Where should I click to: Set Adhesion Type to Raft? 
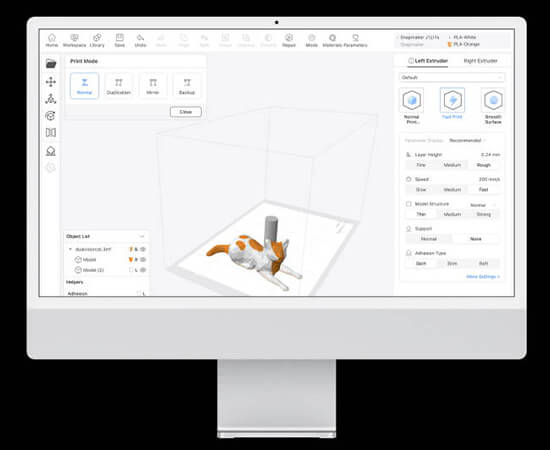(x=484, y=263)
